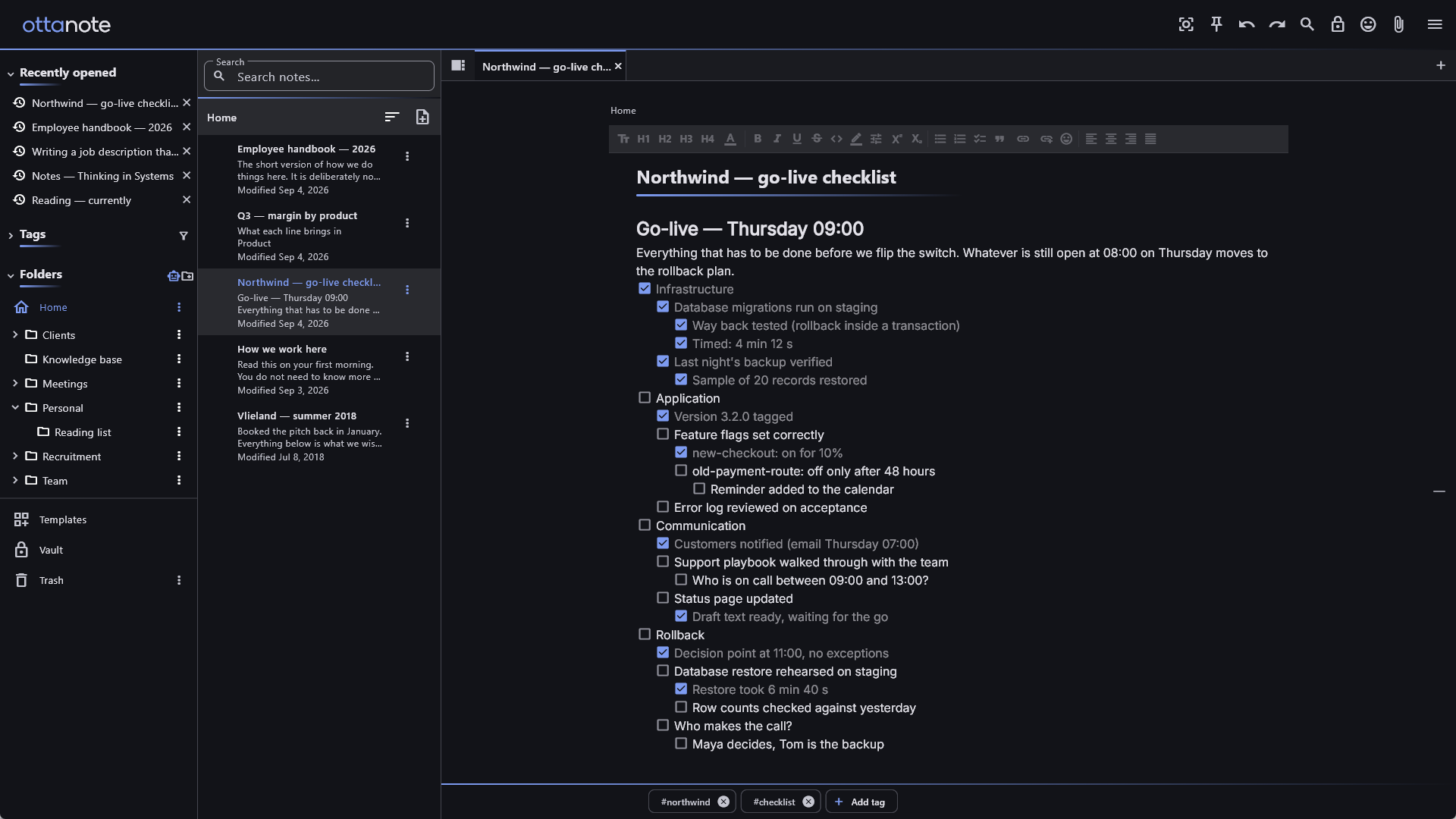The width and height of the screenshot is (1456, 819).
Task: Collapse the Personal folder
Action: click(x=15, y=407)
